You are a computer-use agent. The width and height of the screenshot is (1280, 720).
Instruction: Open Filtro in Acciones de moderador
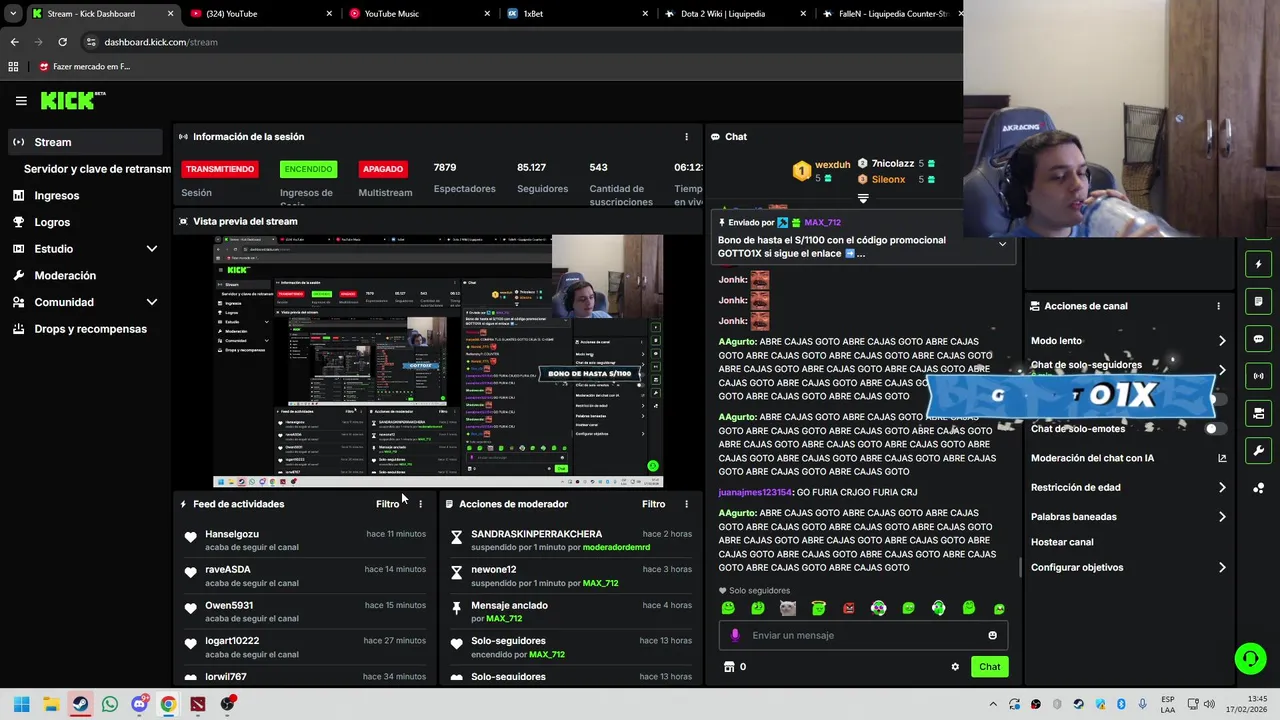click(x=654, y=504)
